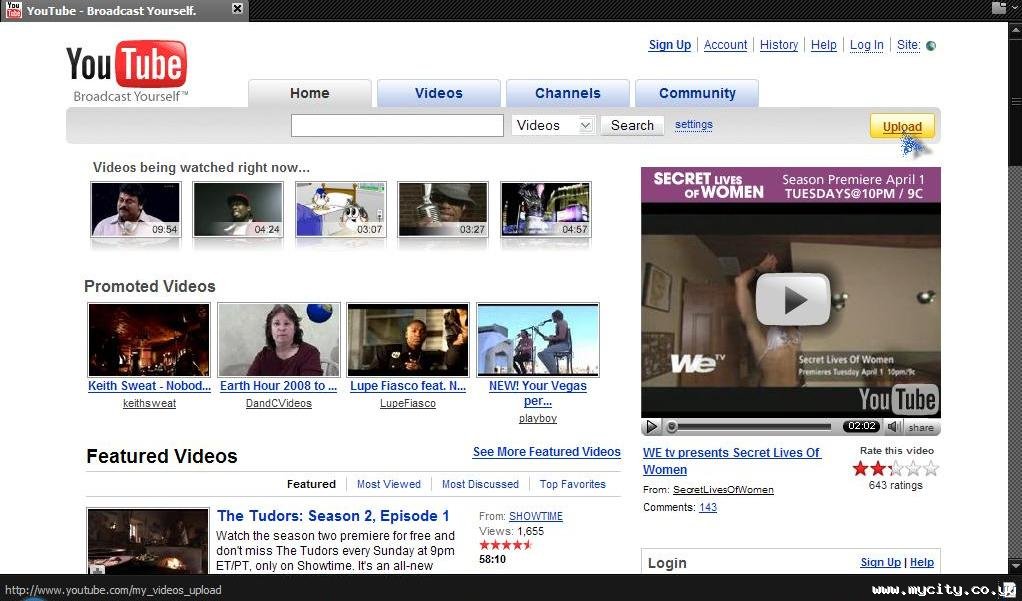
Task: Open the 143 comments link
Action: 708,507
